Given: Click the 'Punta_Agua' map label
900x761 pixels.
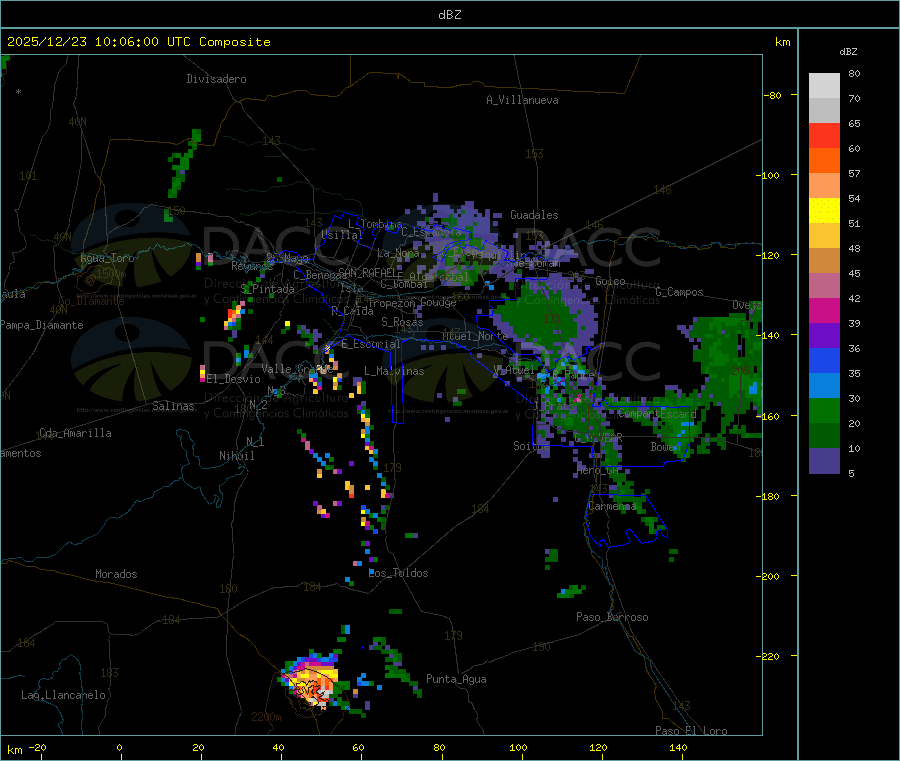Looking at the screenshot, I should (456, 679).
